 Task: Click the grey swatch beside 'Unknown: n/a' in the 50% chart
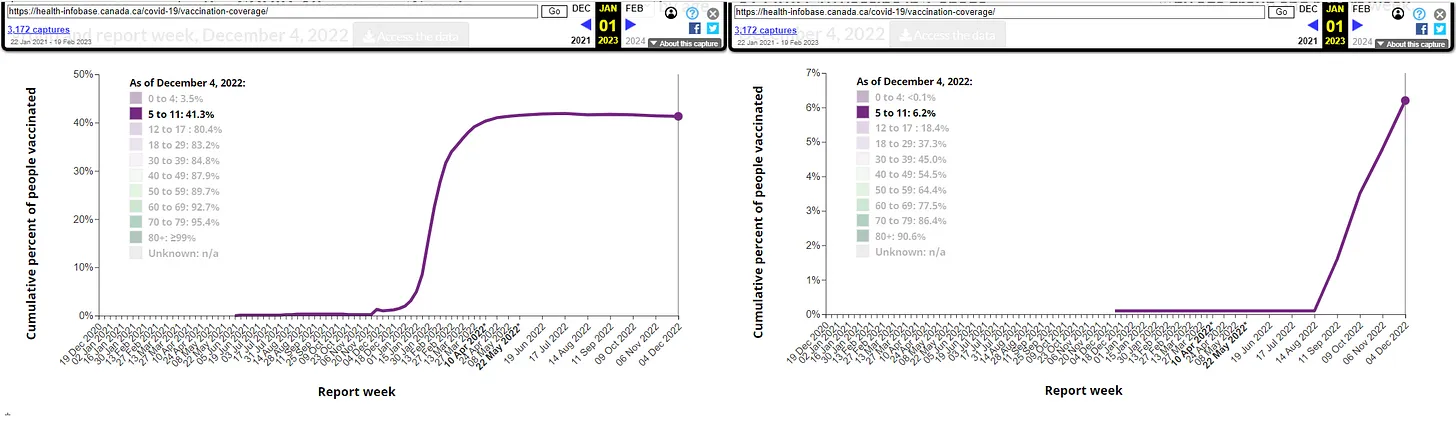click(135, 253)
